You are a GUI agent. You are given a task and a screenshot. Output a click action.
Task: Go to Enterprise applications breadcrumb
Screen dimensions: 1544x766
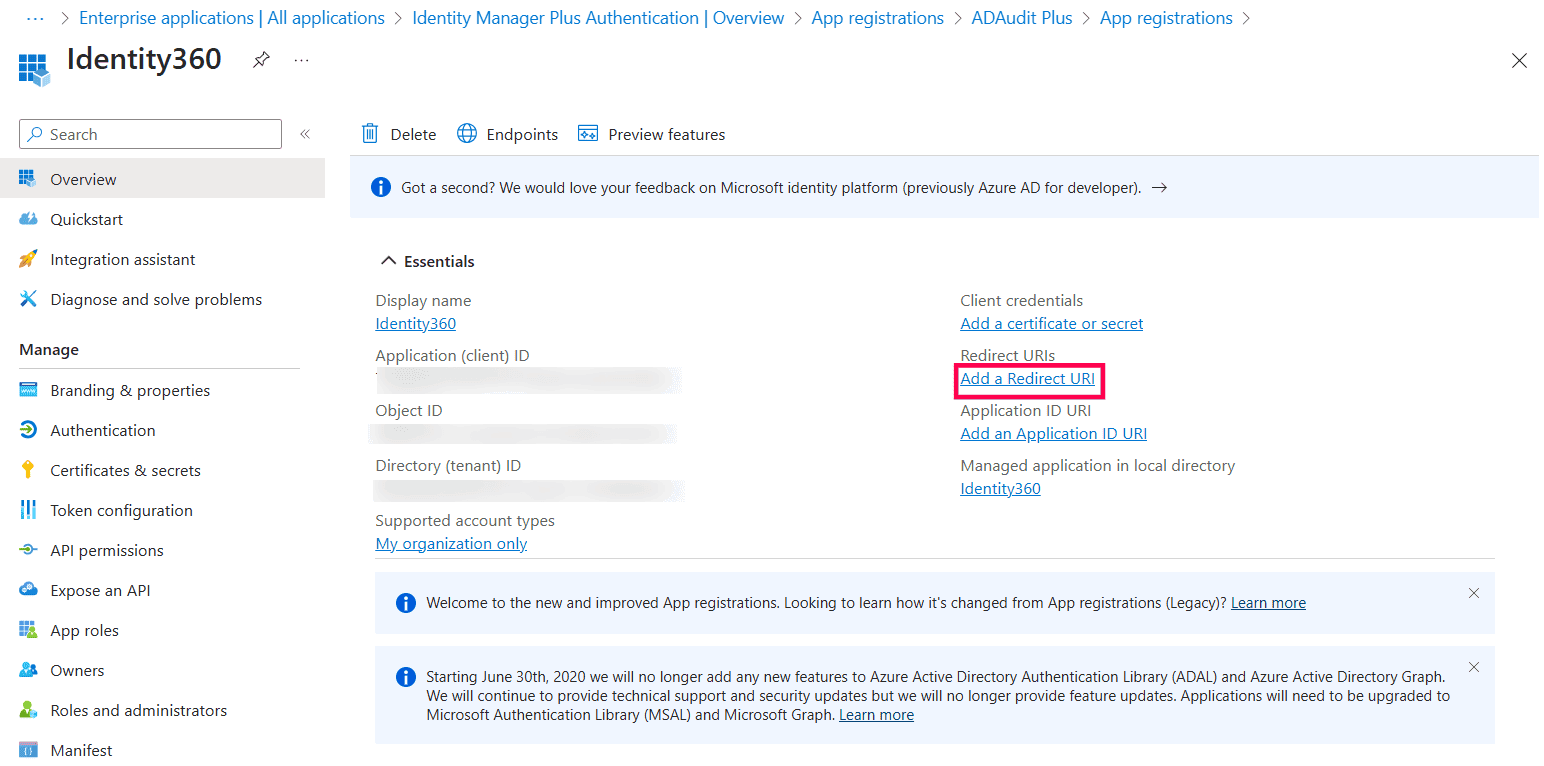[x=232, y=18]
